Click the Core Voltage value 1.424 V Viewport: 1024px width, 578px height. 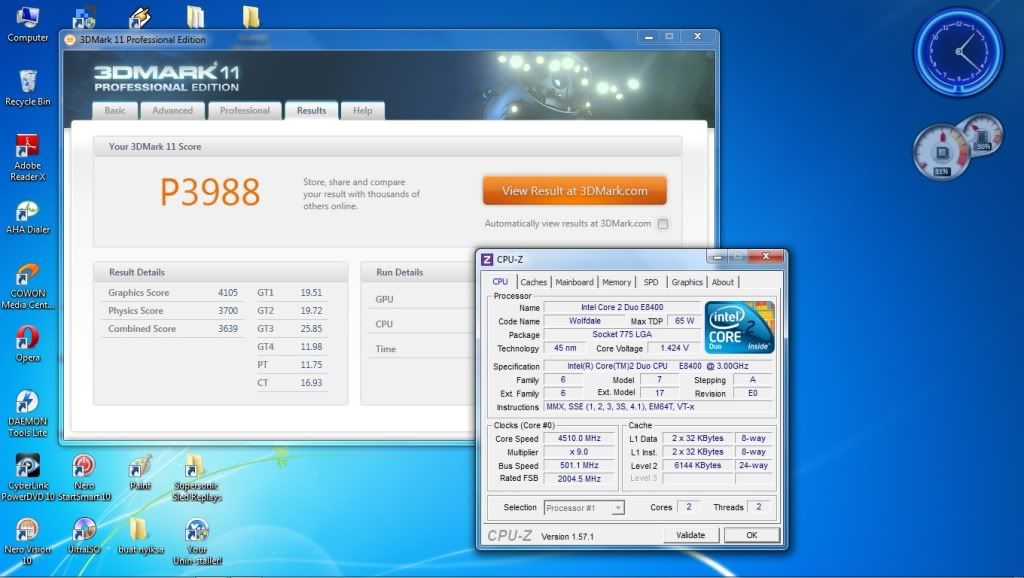point(675,348)
